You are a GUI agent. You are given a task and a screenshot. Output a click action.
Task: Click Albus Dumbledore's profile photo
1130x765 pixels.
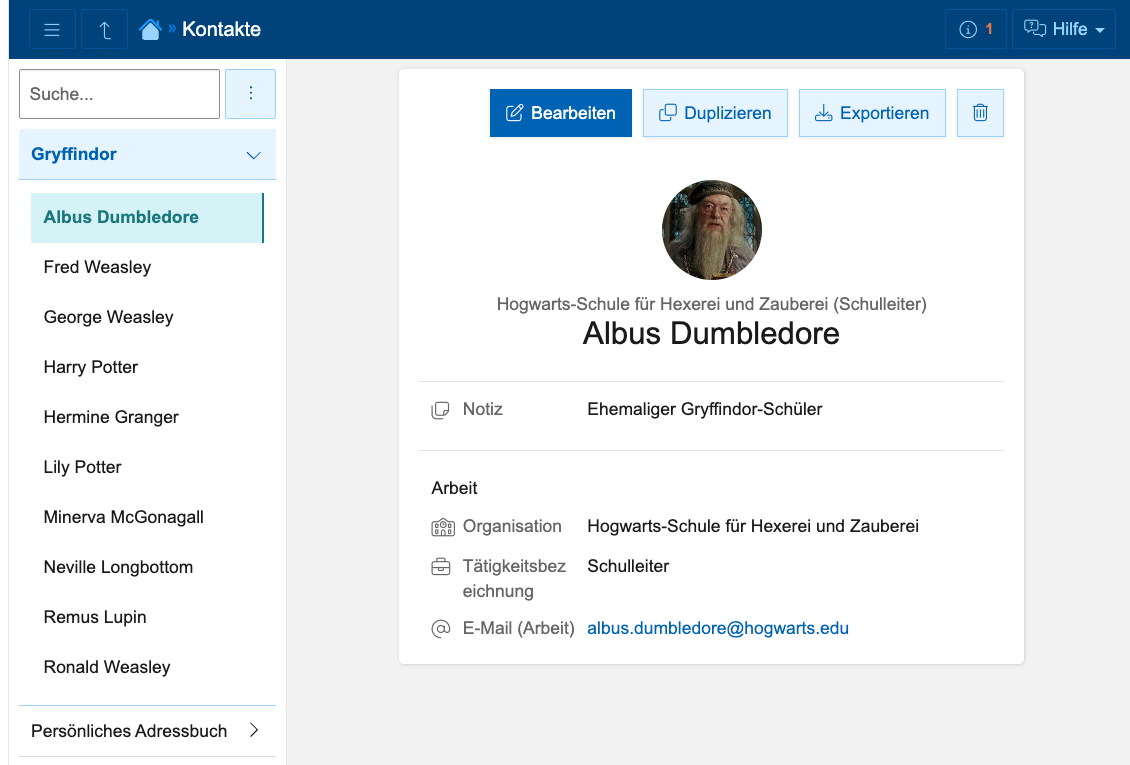pyautogui.click(x=711, y=230)
